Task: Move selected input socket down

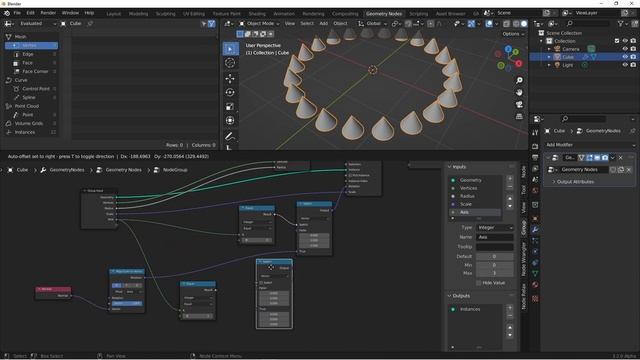Action: click(x=510, y=206)
